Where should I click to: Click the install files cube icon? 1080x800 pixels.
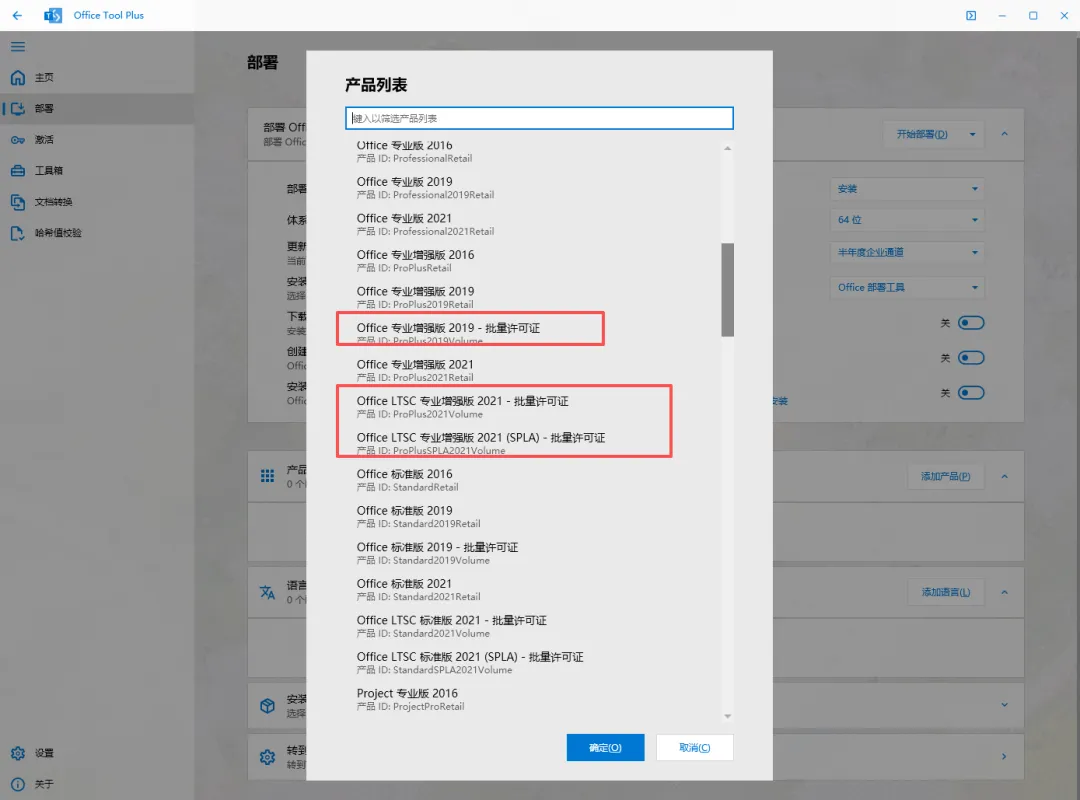pos(267,706)
